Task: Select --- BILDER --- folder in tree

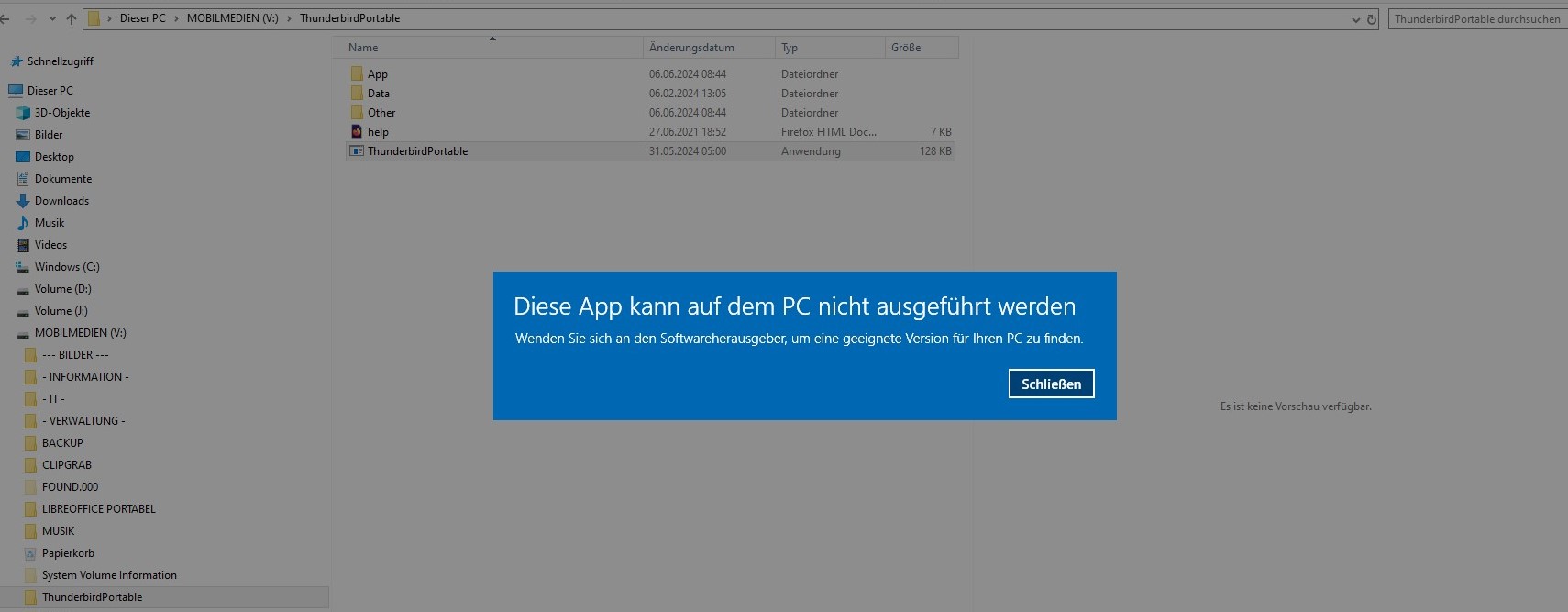Action: 75,355
